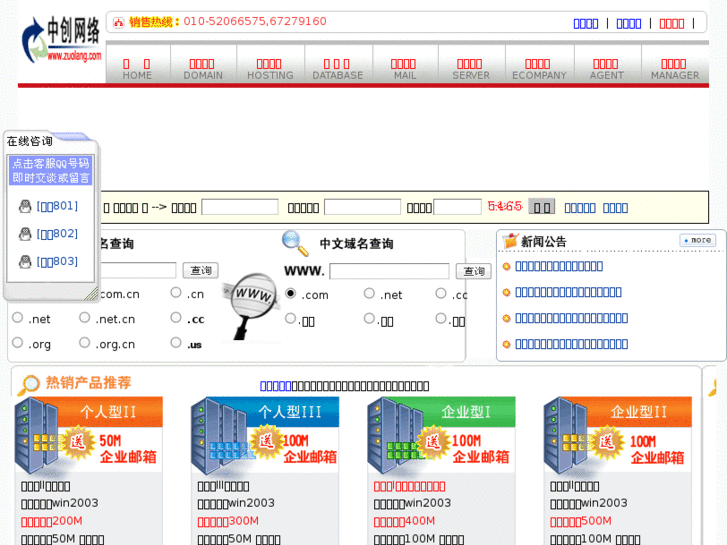
Task: Click the gift badge on 个人型II
Action: click(77, 441)
